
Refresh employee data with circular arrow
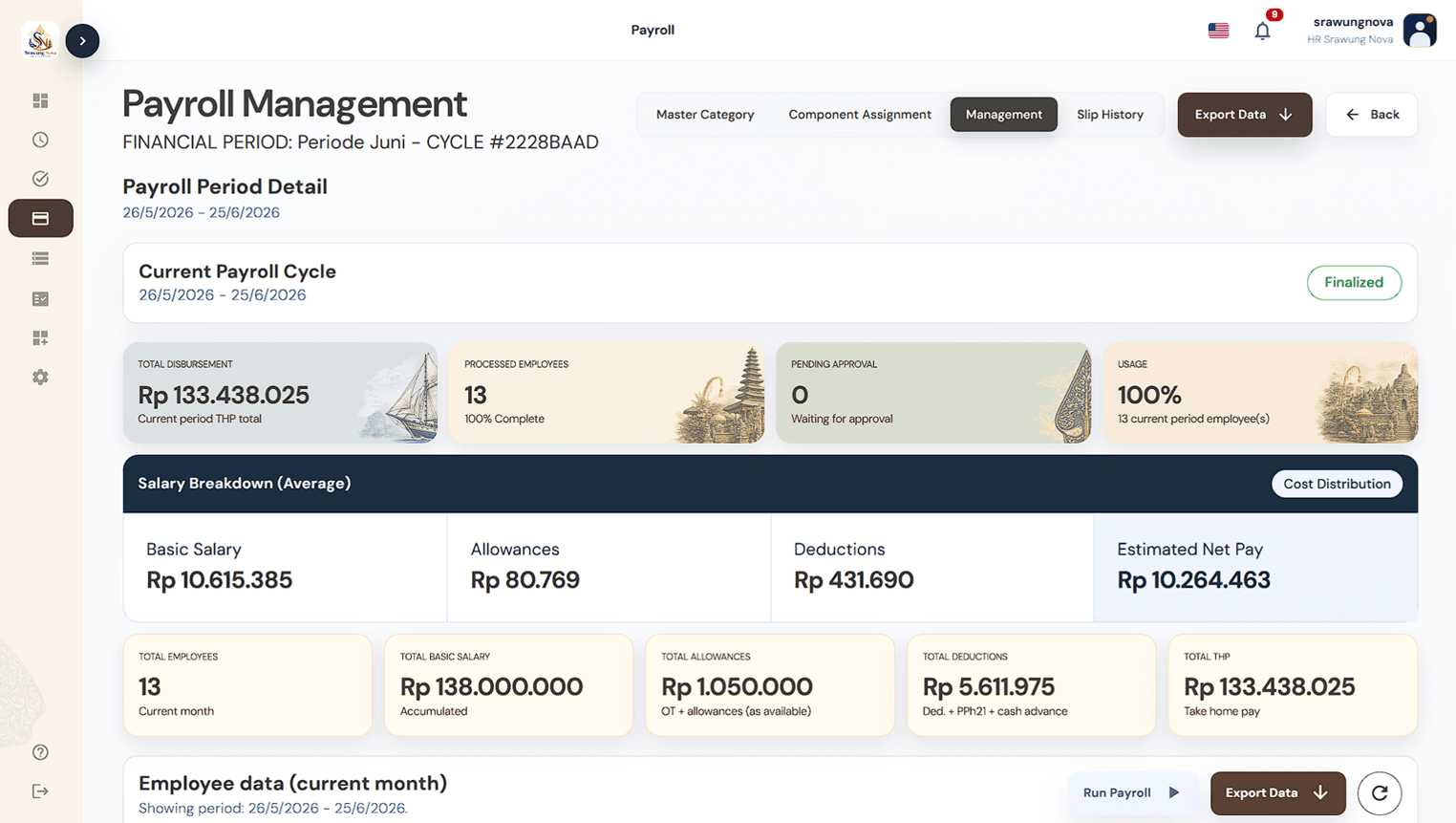tap(1380, 792)
